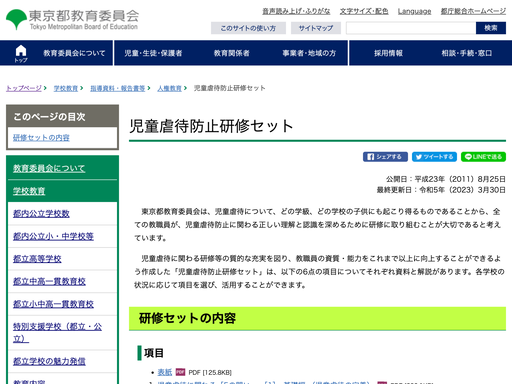Viewport: 512px width, 384px height.
Task: Click the 最終更新日 令和5年 date text
Action: coord(441,190)
